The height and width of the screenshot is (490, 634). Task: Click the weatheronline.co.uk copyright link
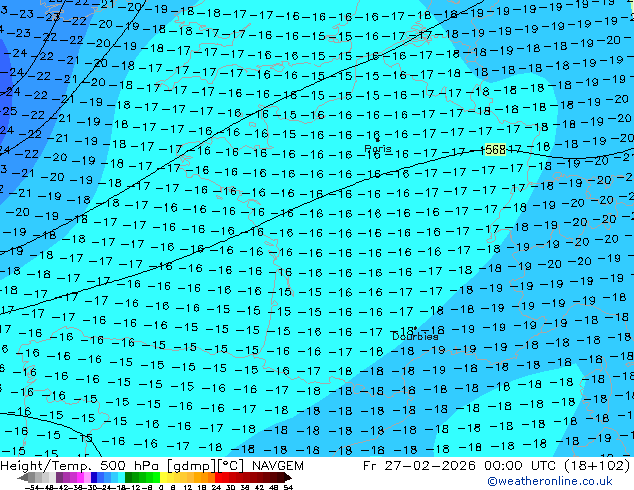click(550, 481)
